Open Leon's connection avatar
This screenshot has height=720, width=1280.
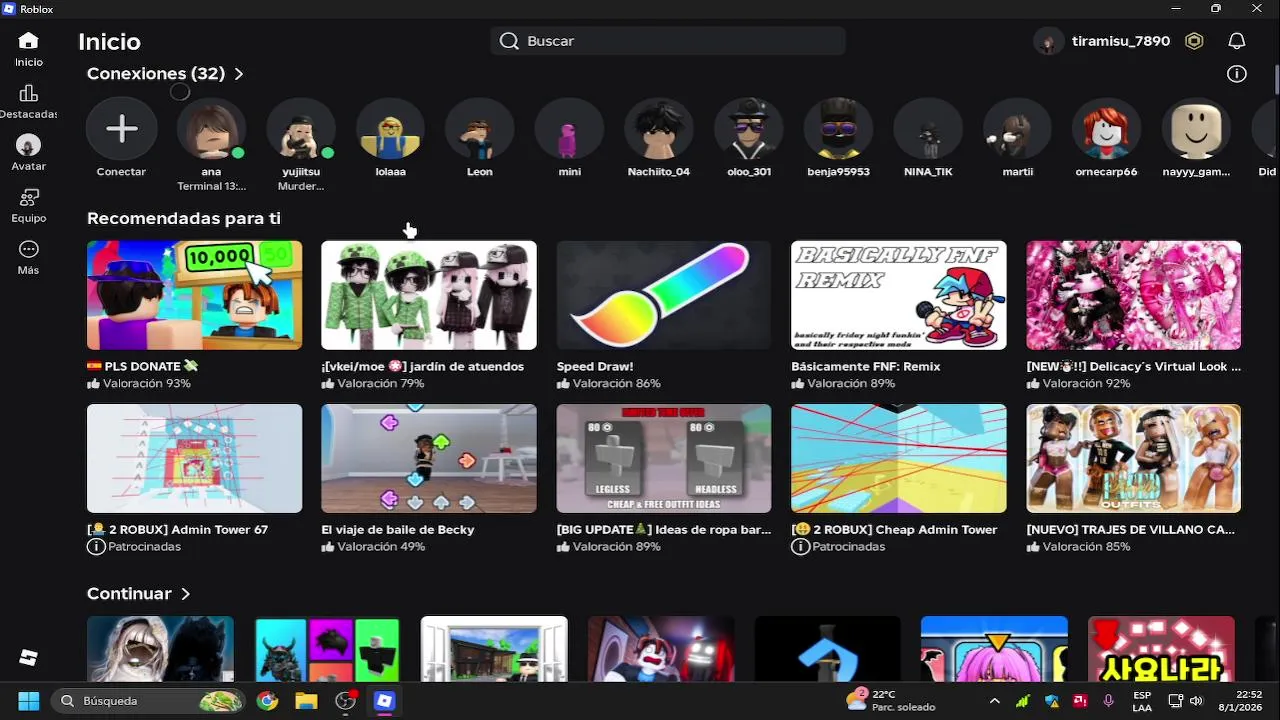480,128
